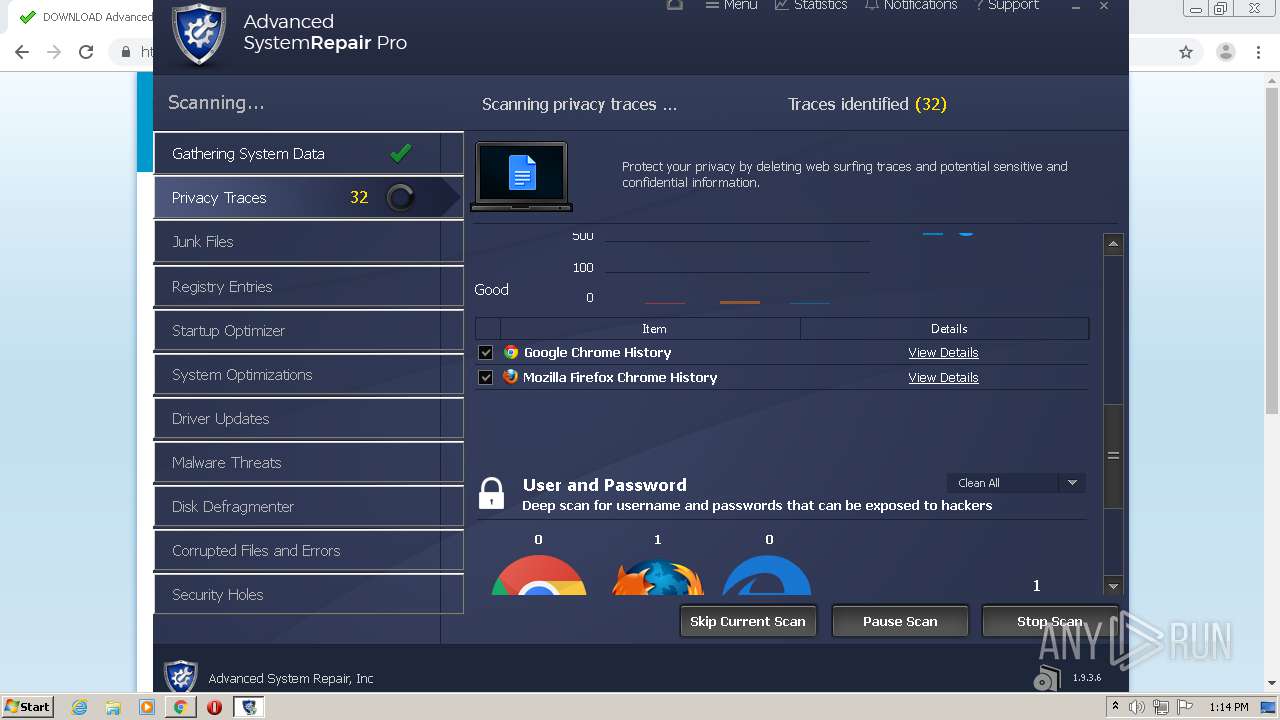The height and width of the screenshot is (720, 1280).
Task: Select the Malware Threats step
Action: click(x=308, y=463)
